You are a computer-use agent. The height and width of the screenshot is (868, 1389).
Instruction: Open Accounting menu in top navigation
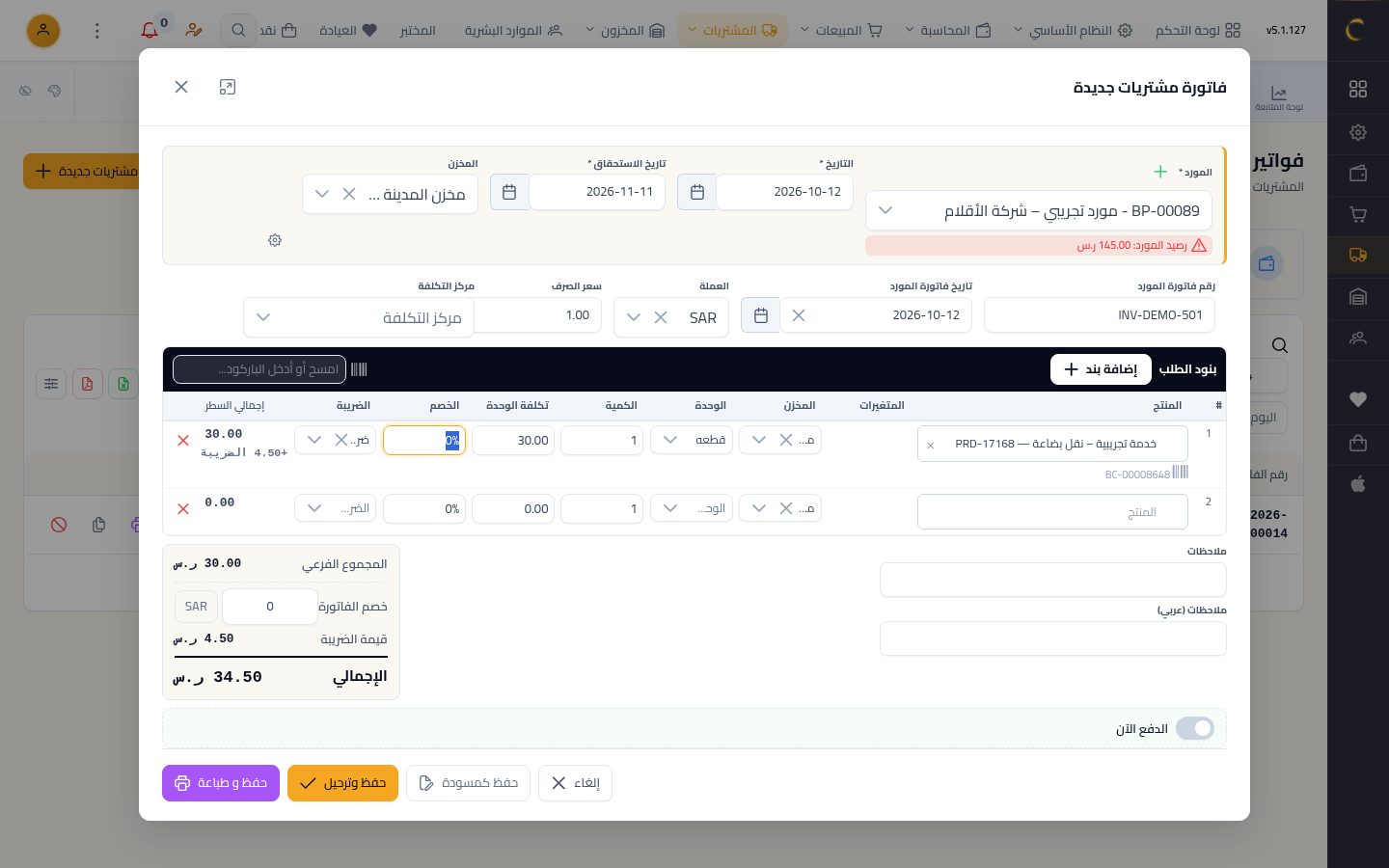pyautogui.click(x=948, y=31)
